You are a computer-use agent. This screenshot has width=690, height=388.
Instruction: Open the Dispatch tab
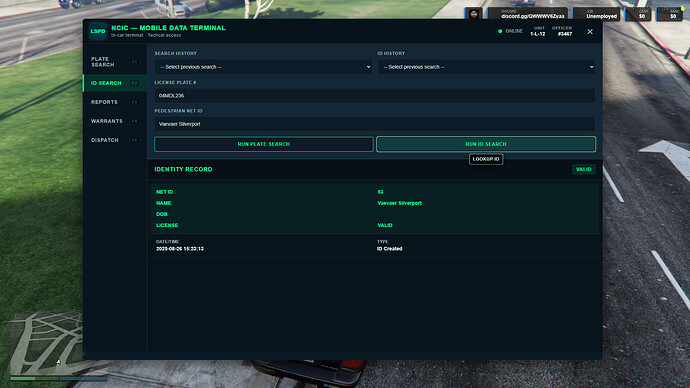point(114,140)
